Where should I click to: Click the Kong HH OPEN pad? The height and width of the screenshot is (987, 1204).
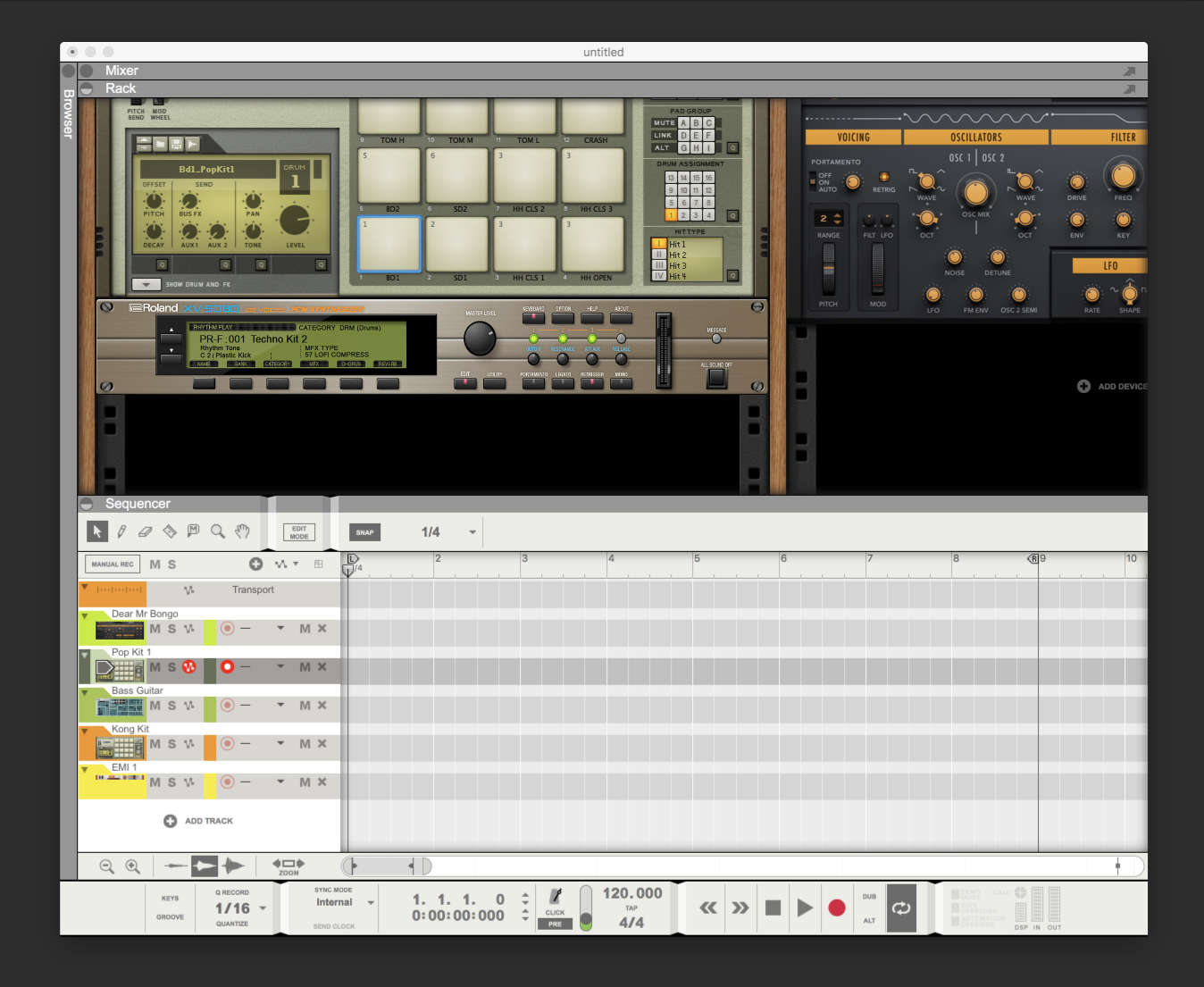click(x=593, y=244)
